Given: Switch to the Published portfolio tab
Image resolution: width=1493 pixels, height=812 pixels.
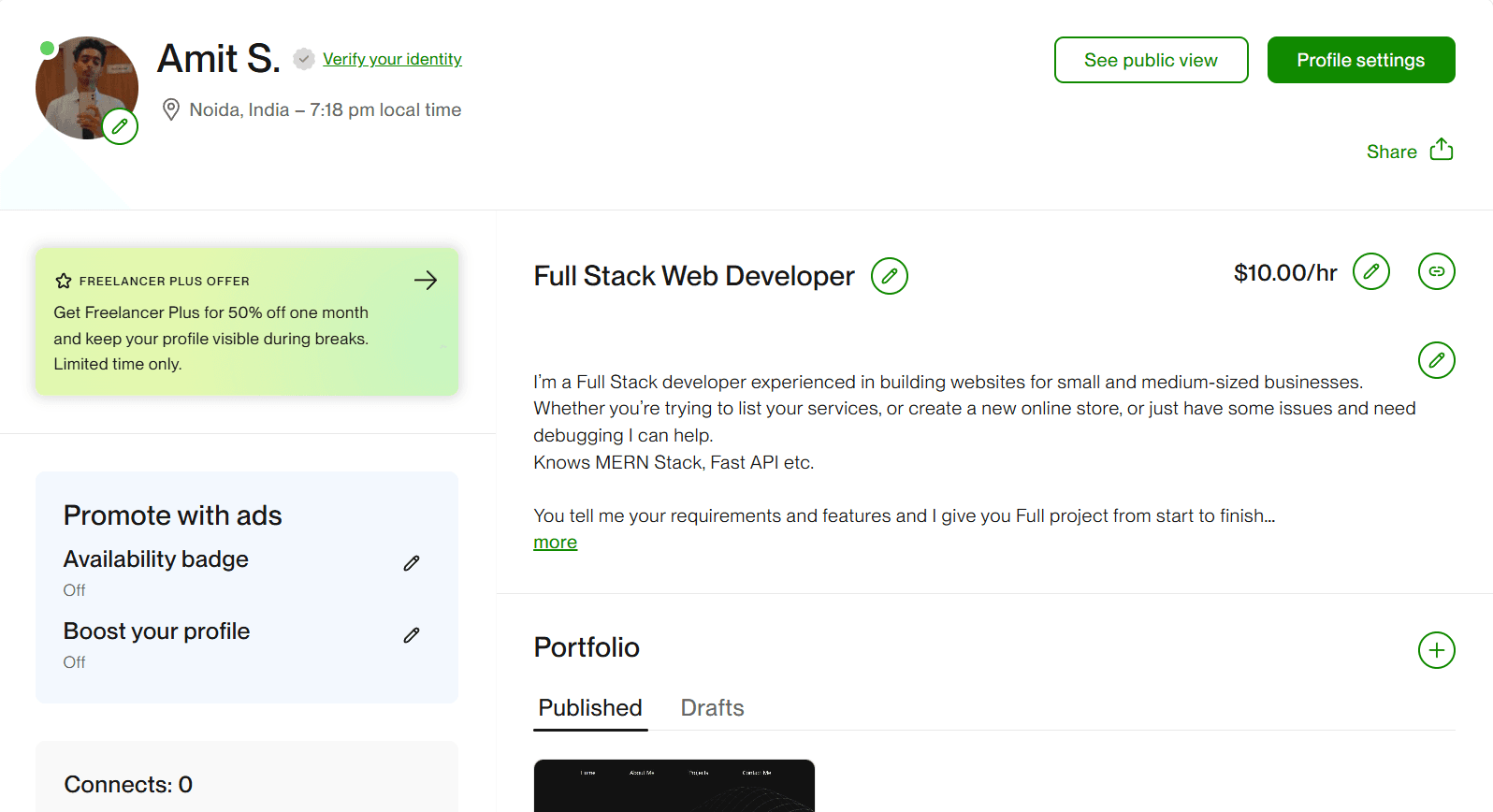Looking at the screenshot, I should point(590,708).
